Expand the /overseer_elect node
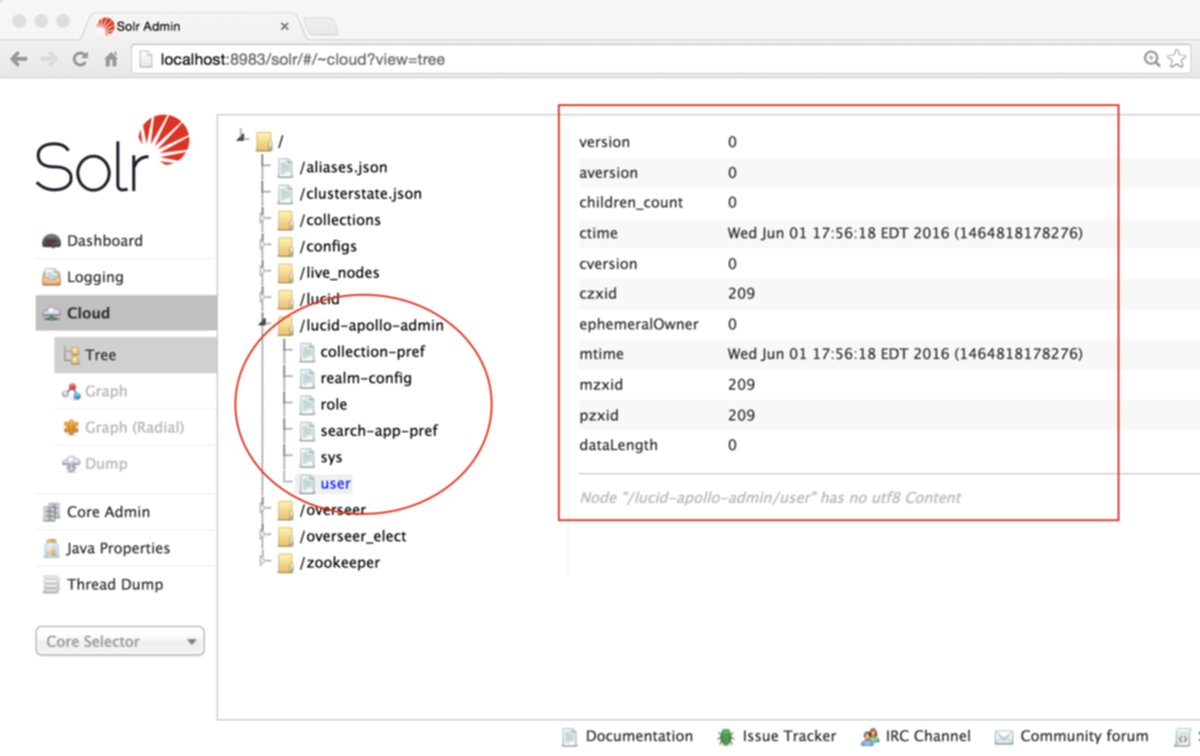The width and height of the screenshot is (1200, 756). (x=264, y=536)
